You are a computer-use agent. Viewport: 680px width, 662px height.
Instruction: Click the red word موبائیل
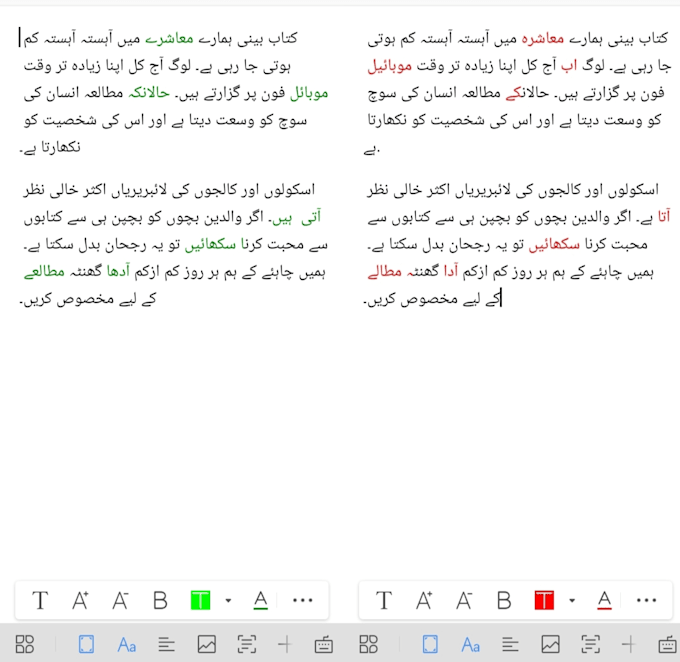coord(389,66)
